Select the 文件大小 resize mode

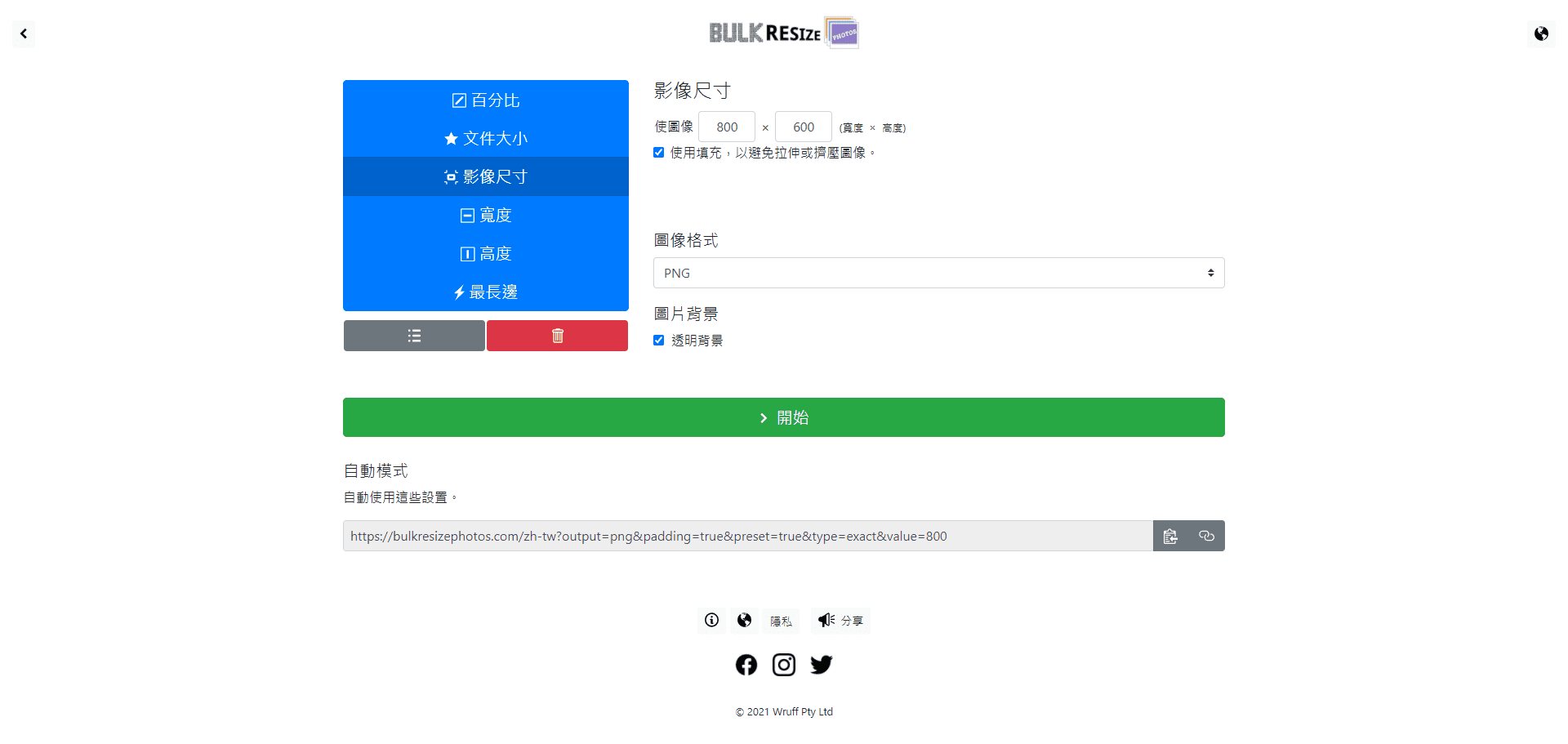coord(486,138)
